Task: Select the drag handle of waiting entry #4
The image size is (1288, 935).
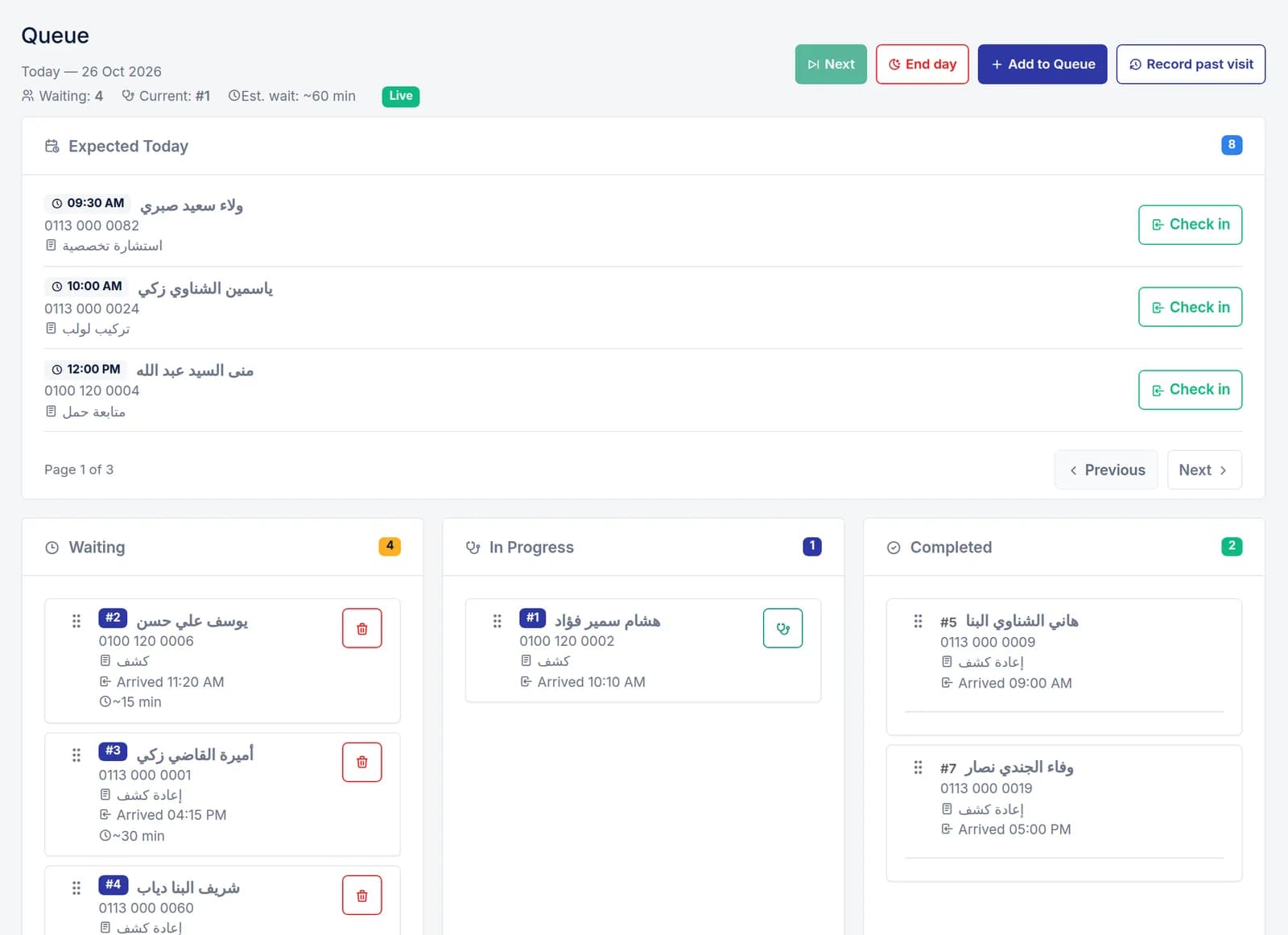Action: (76, 887)
